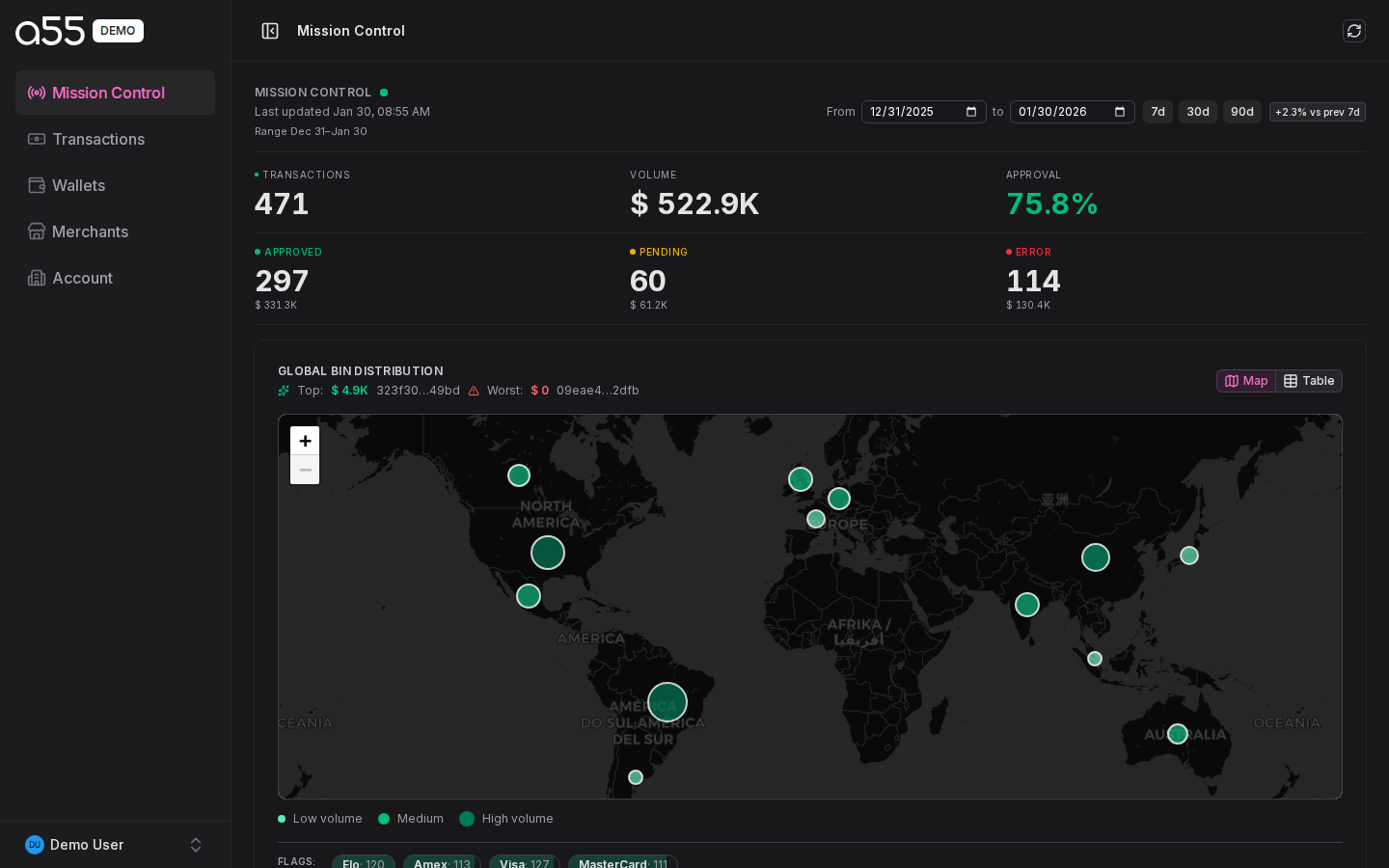Open calendar picker on From date
The width and height of the screenshot is (1389, 868).
[x=971, y=112]
